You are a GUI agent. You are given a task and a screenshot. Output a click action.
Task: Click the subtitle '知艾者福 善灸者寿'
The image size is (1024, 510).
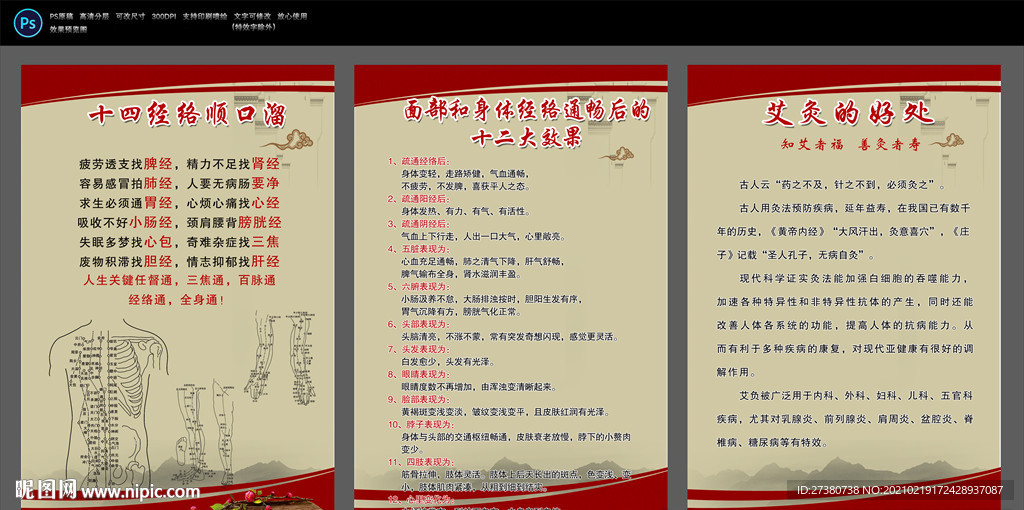tap(850, 145)
